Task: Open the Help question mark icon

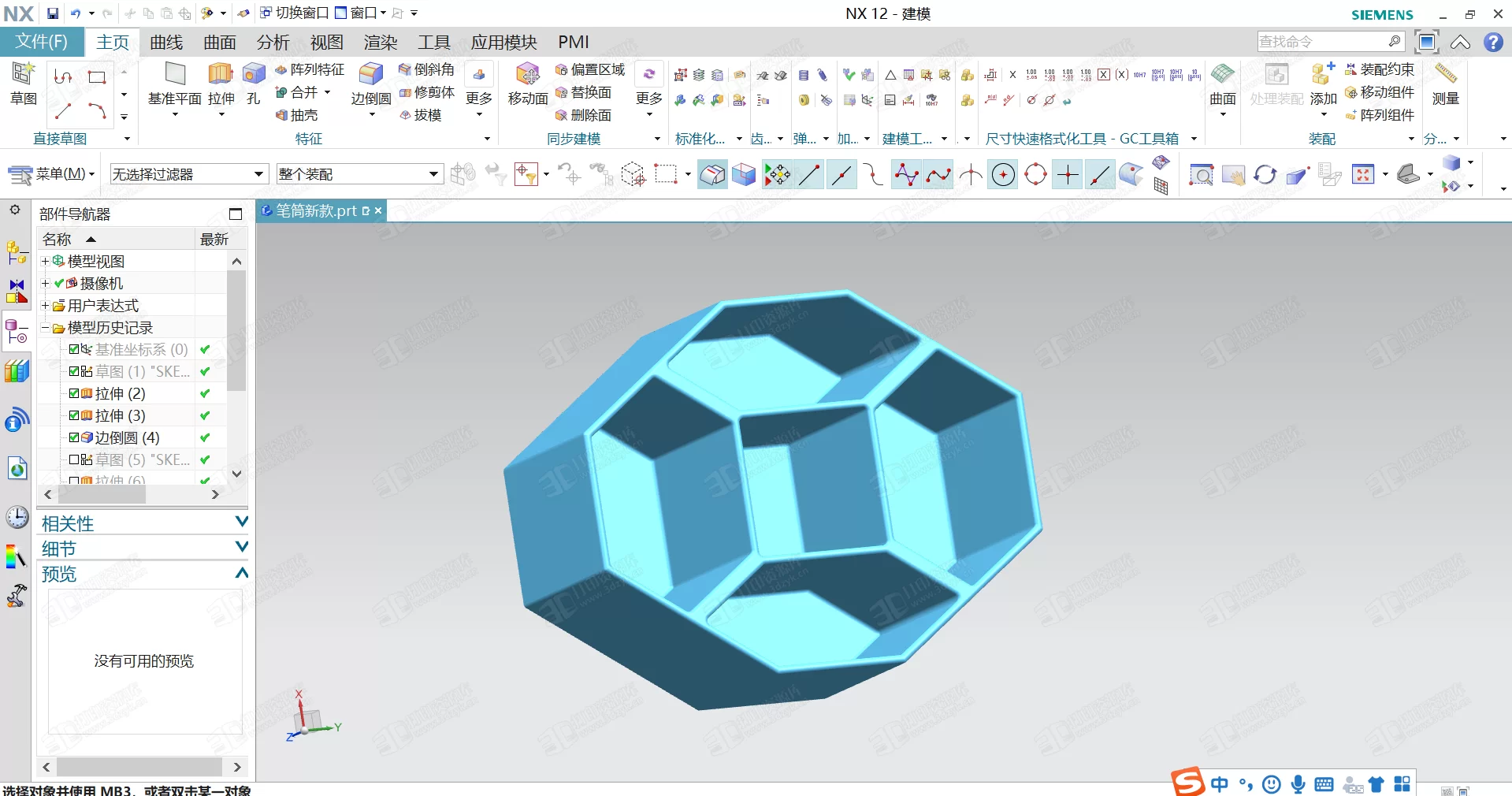Action: pos(1493,42)
